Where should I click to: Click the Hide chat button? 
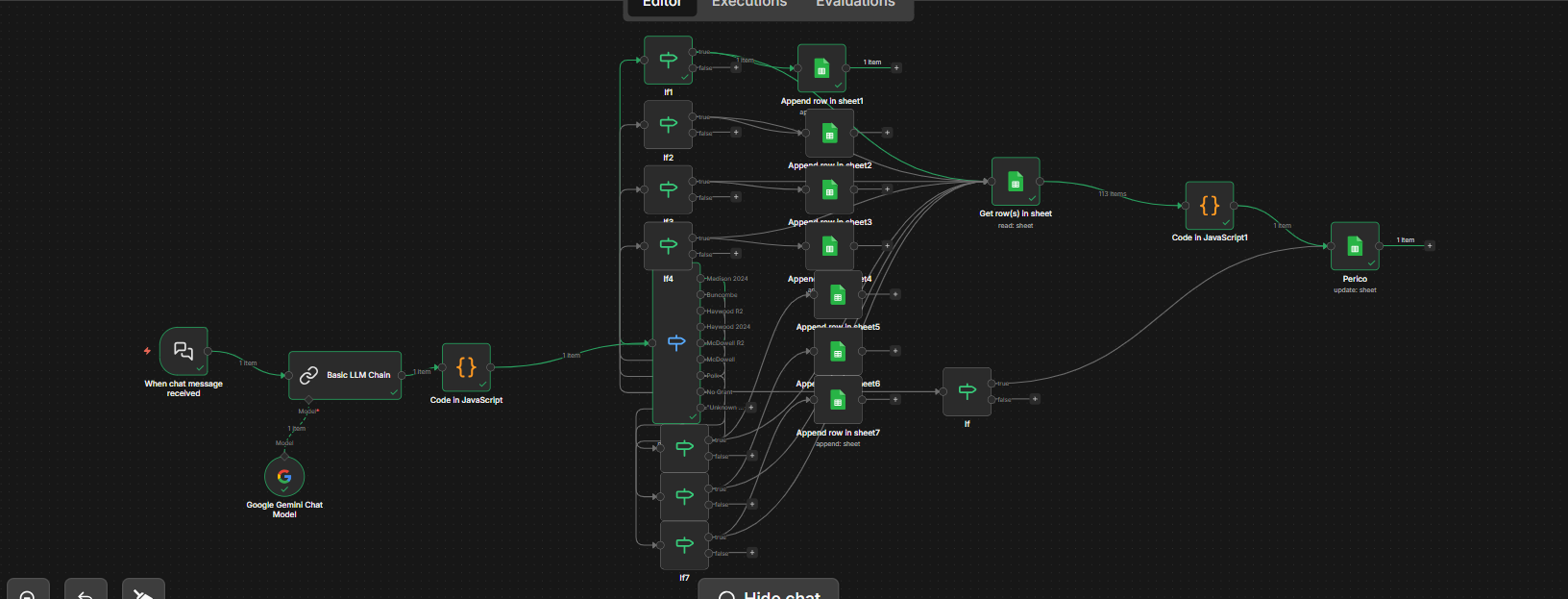click(769, 591)
